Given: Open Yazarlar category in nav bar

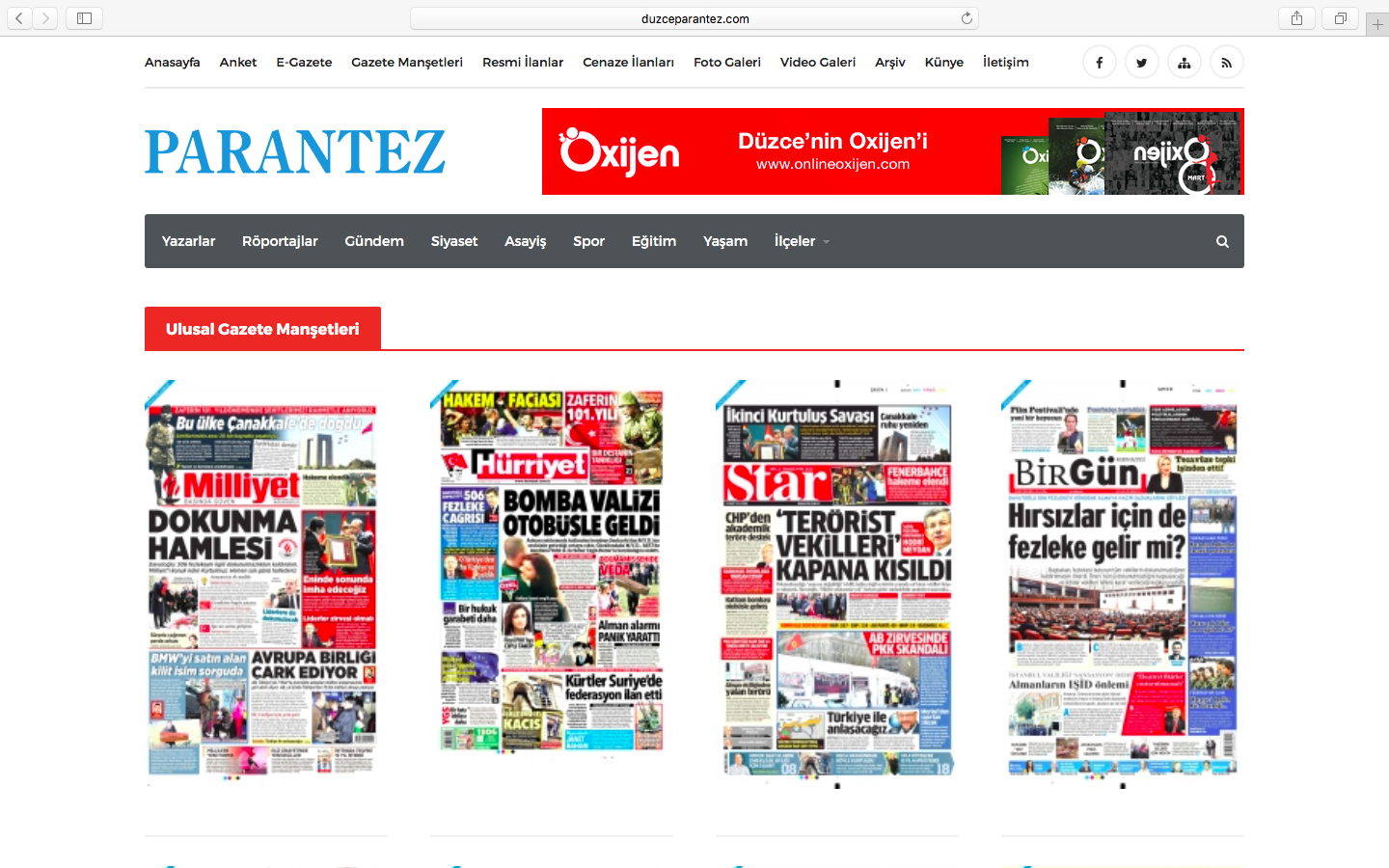Looking at the screenshot, I should coord(188,241).
